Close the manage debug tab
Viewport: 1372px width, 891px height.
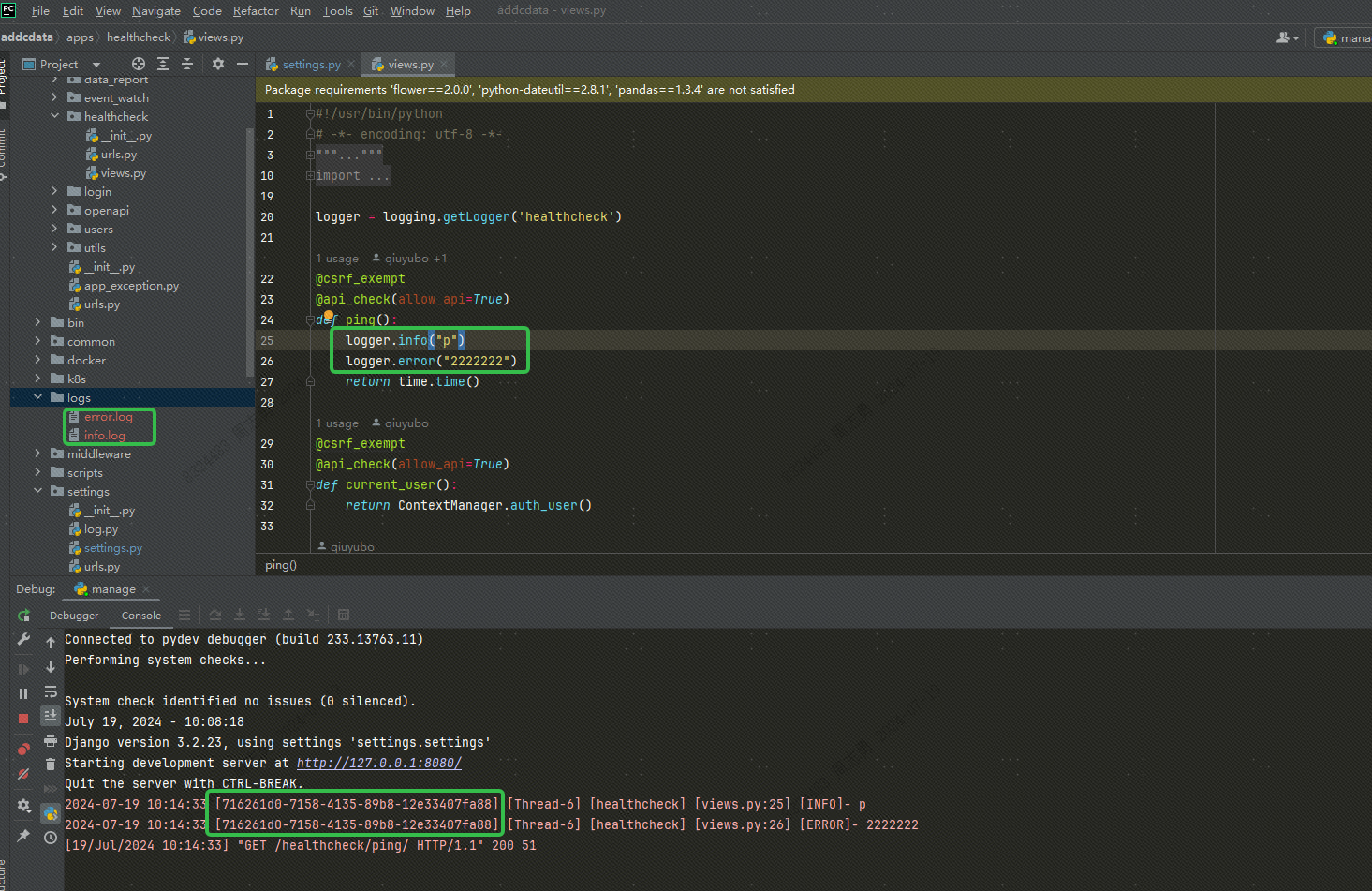(x=146, y=589)
